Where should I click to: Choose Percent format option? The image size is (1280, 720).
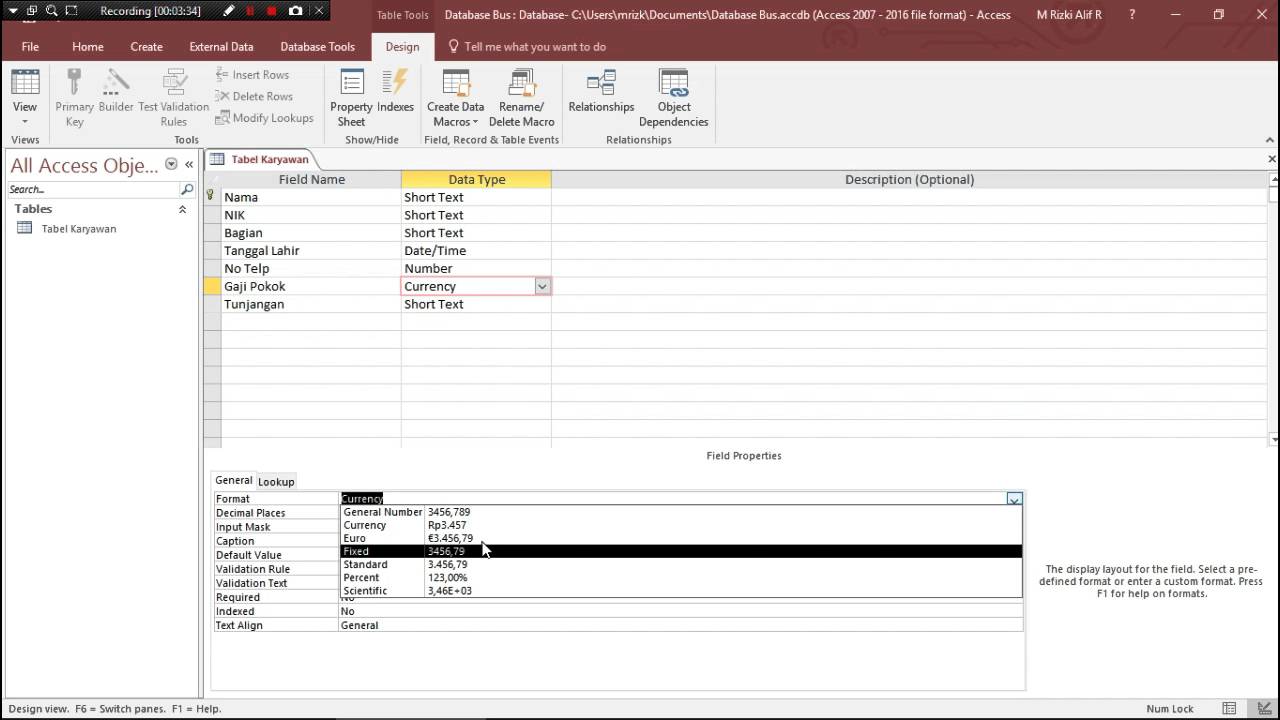click(x=681, y=577)
